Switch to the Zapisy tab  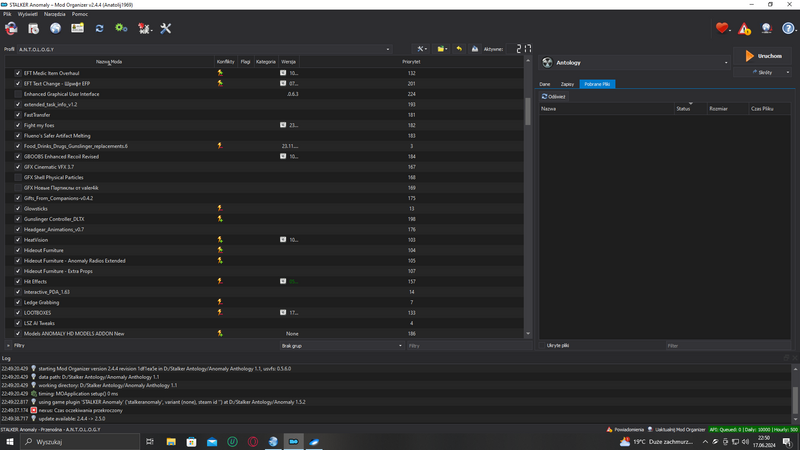567,84
